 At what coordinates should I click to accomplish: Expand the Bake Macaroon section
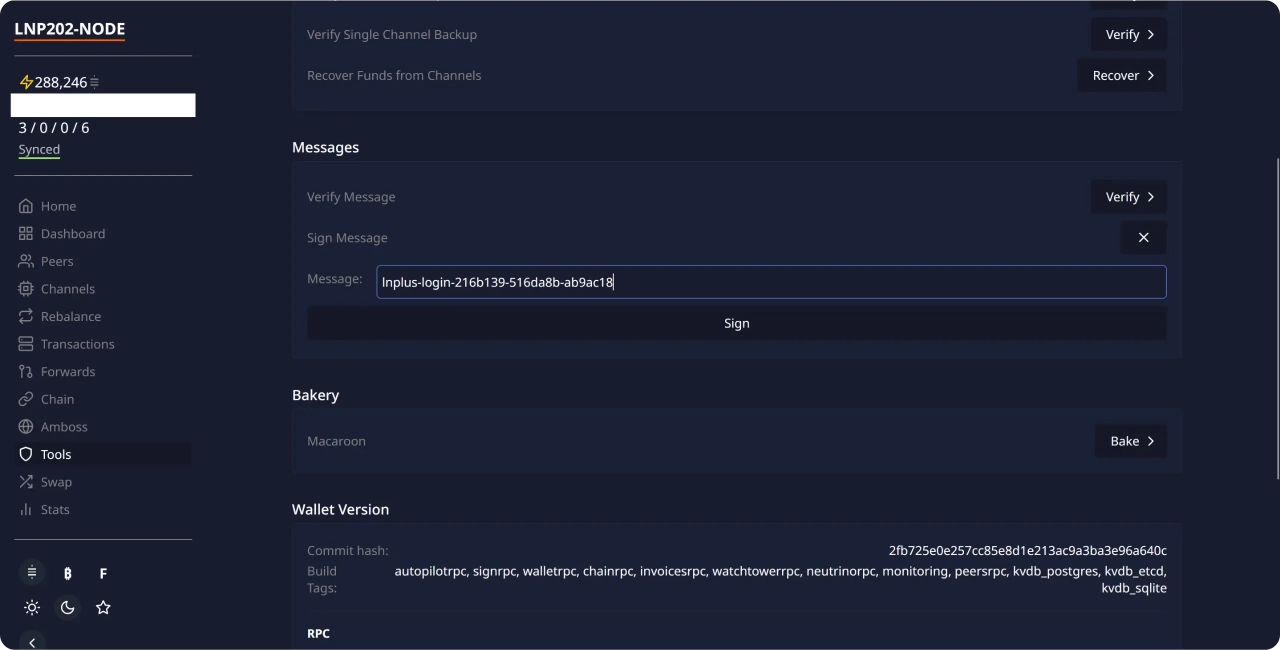click(1130, 441)
